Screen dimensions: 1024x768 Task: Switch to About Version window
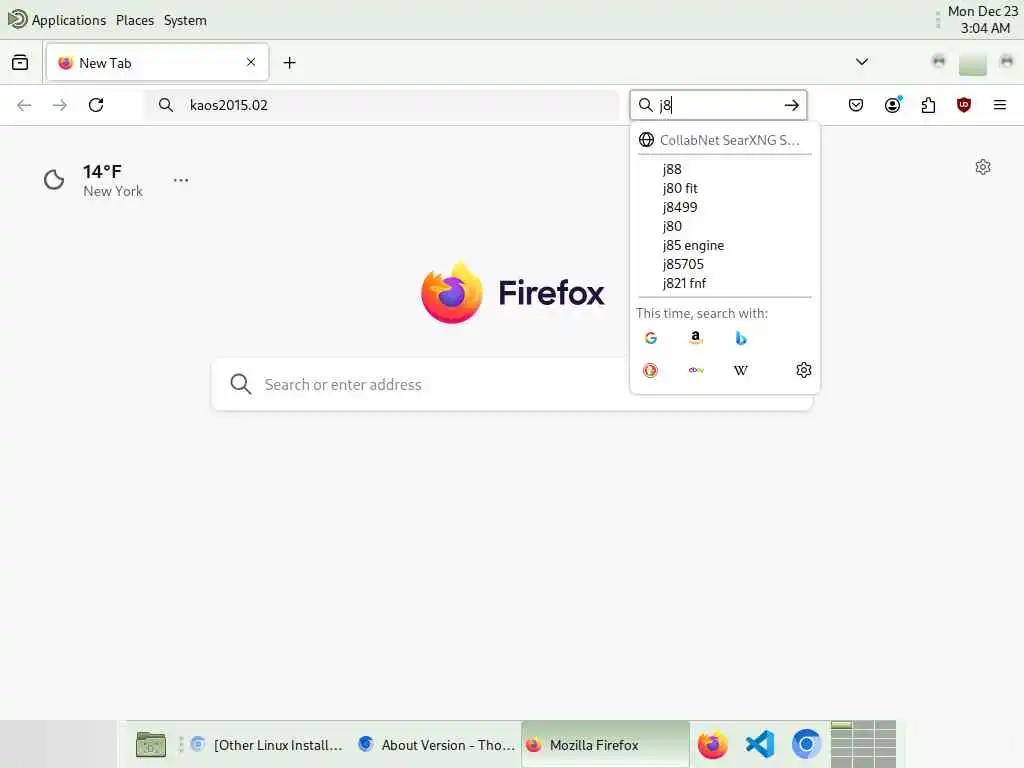[x=436, y=744]
